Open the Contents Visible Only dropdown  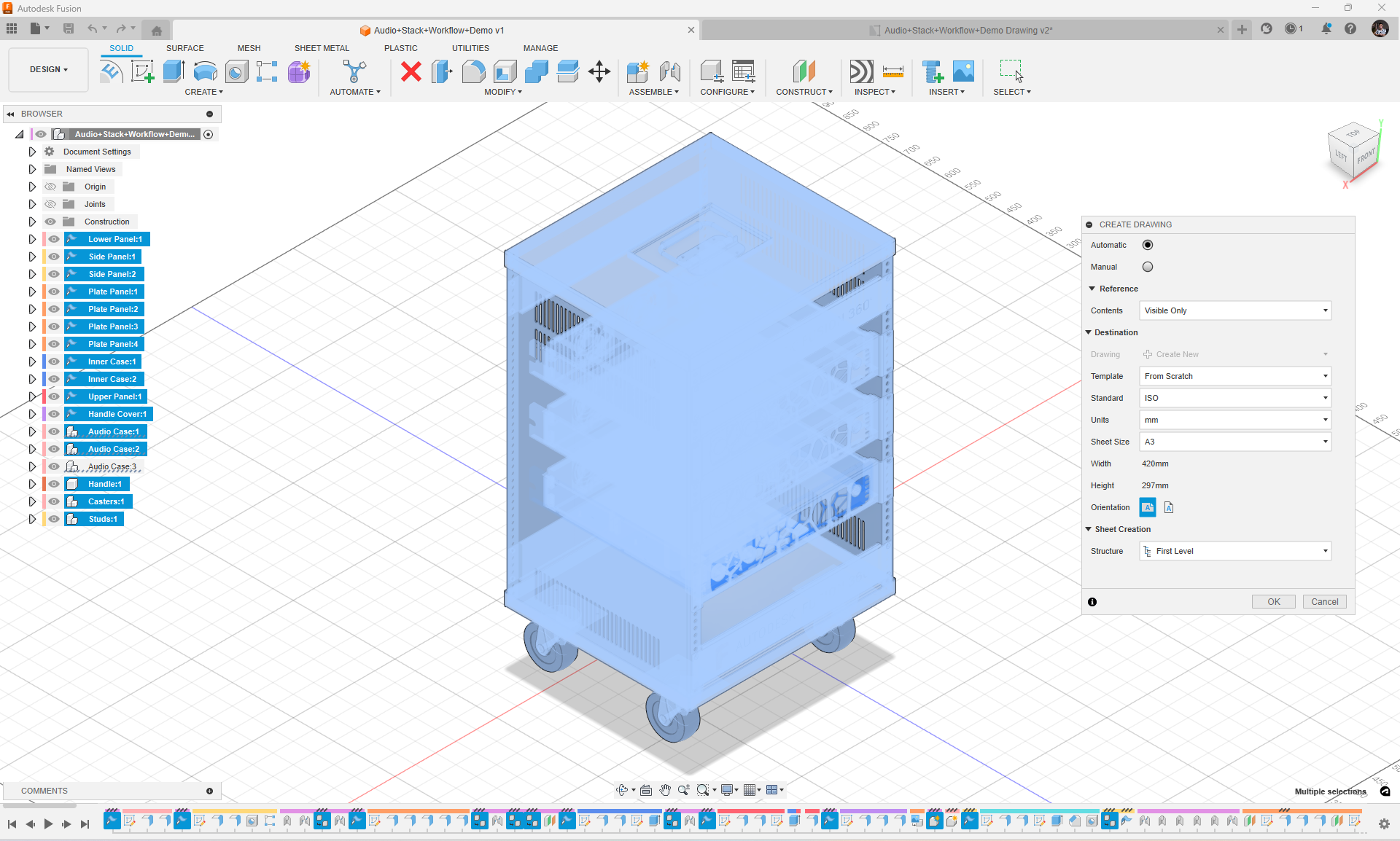tap(1235, 310)
